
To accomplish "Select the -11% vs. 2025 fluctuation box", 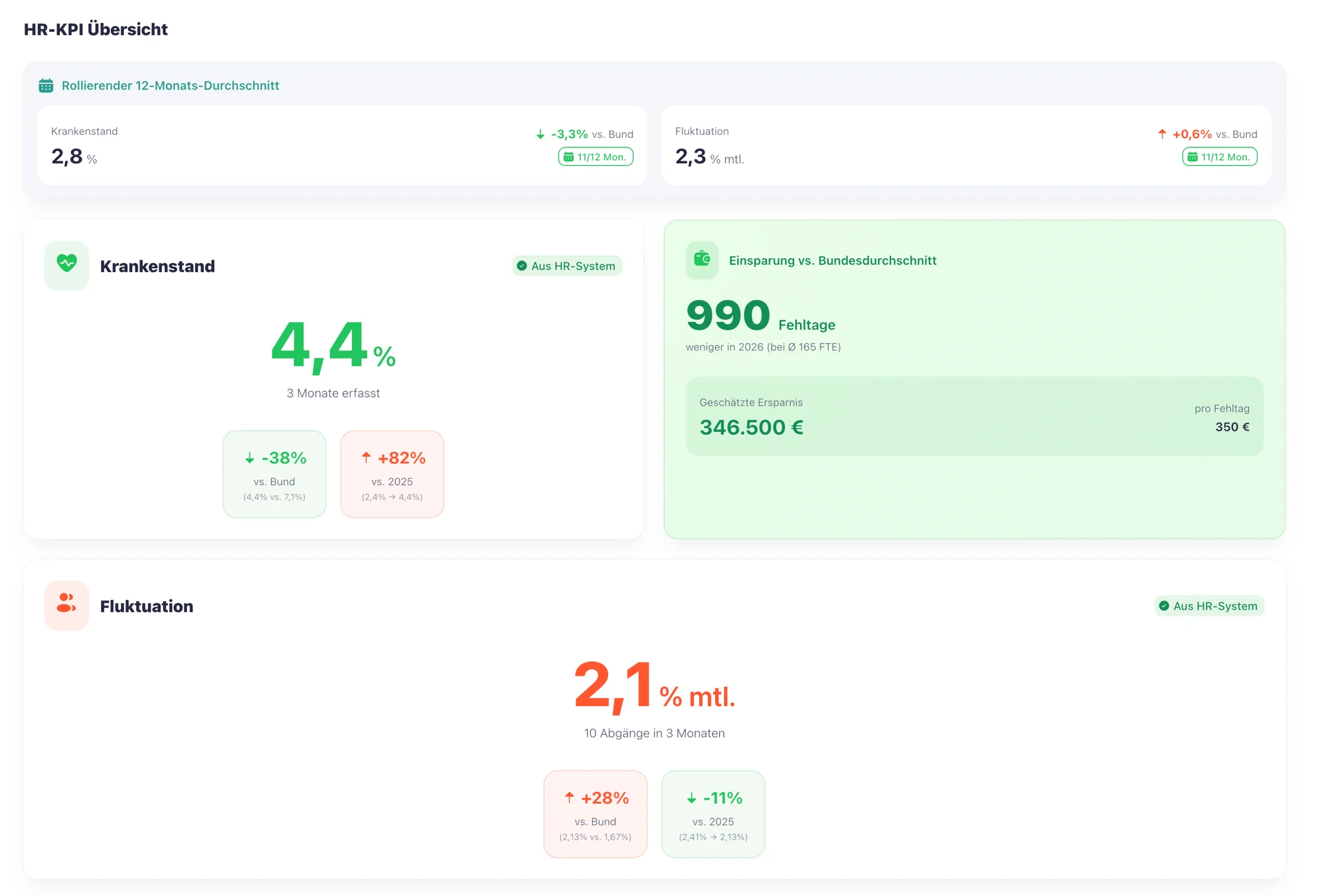I will point(713,814).
